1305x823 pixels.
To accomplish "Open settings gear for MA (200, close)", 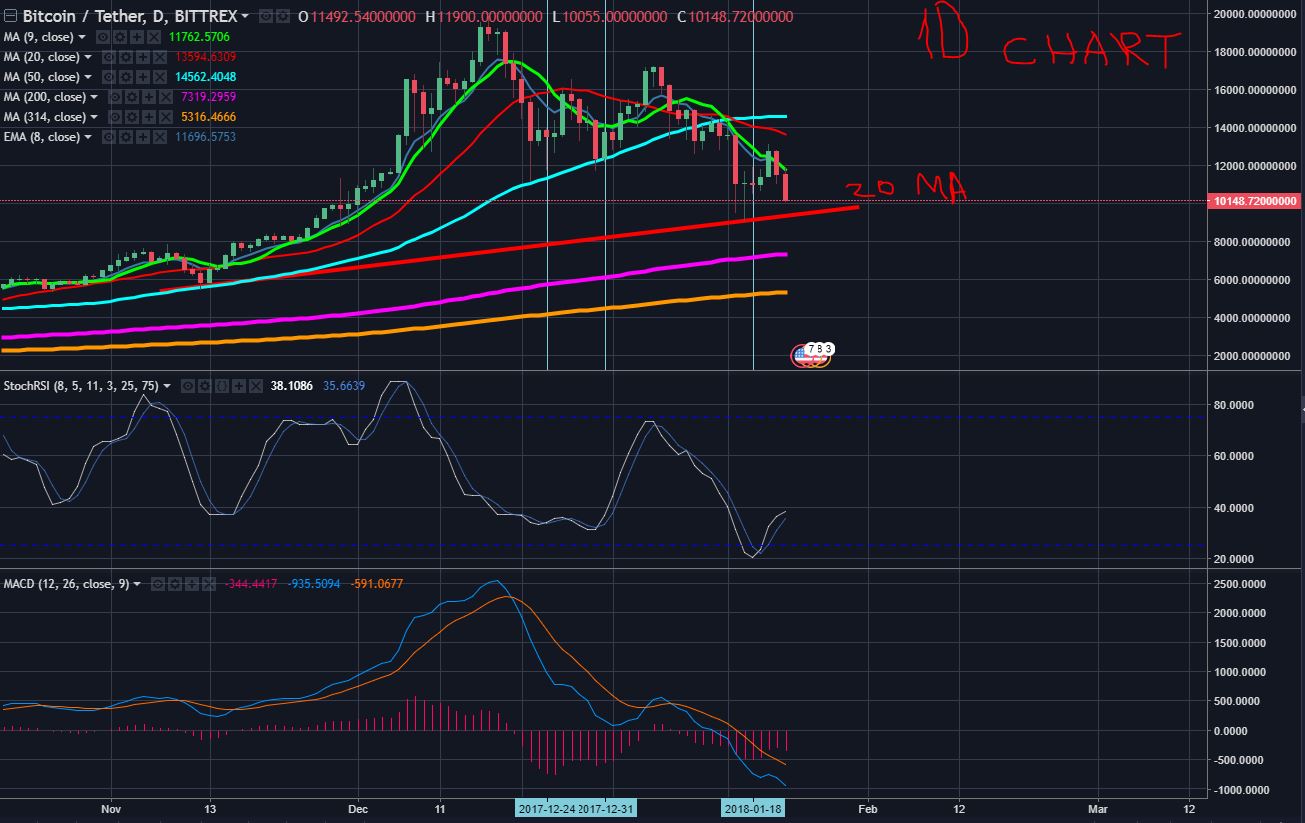I will [132, 97].
